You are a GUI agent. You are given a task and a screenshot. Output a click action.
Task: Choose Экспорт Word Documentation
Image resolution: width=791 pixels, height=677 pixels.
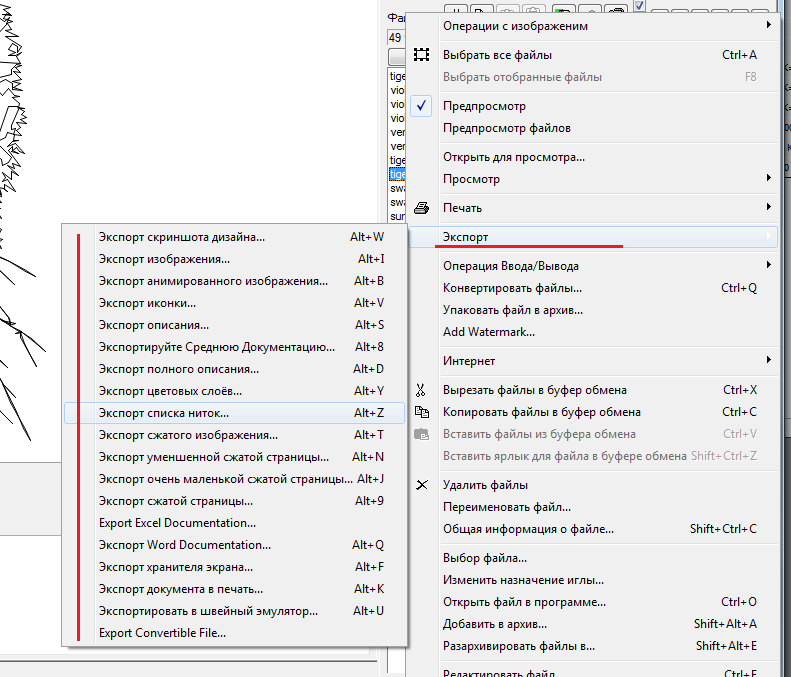coord(235,545)
